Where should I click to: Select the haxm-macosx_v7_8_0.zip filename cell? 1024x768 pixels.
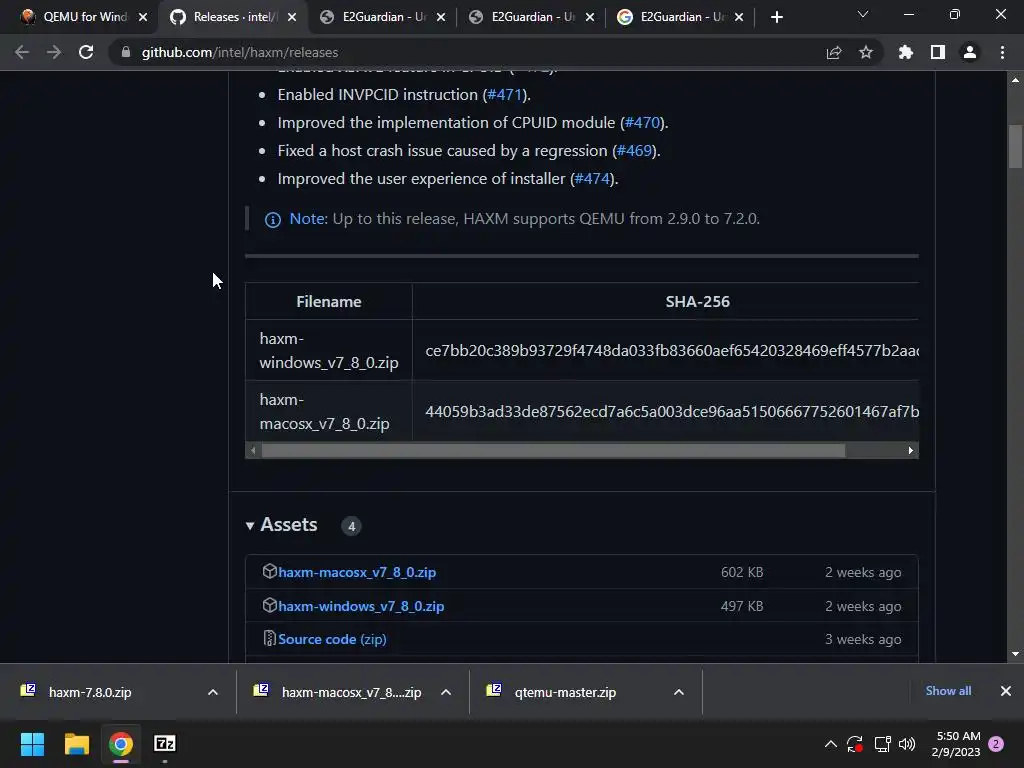(x=328, y=411)
